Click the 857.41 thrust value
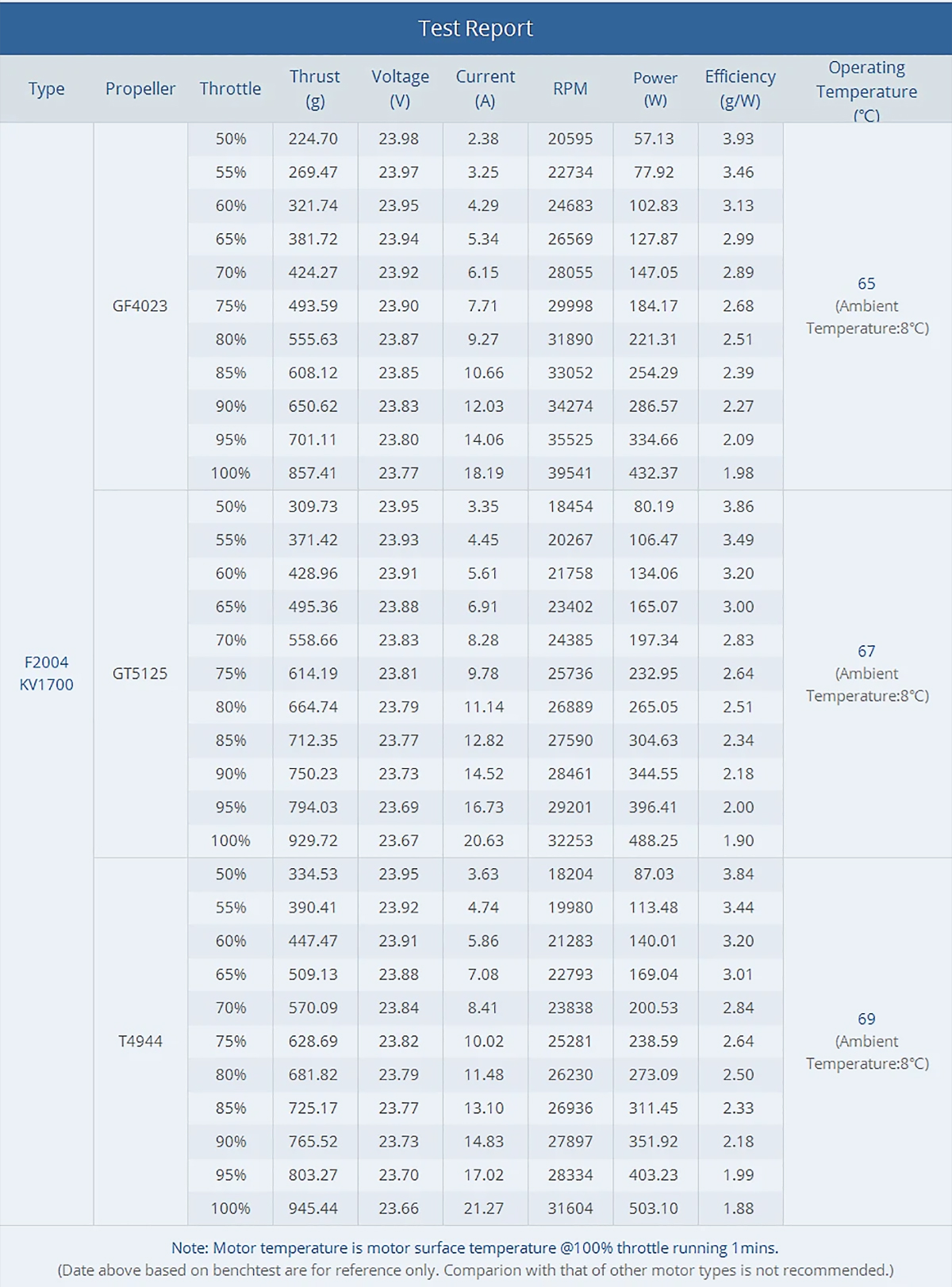This screenshot has width=952, height=1287. pyautogui.click(x=313, y=473)
